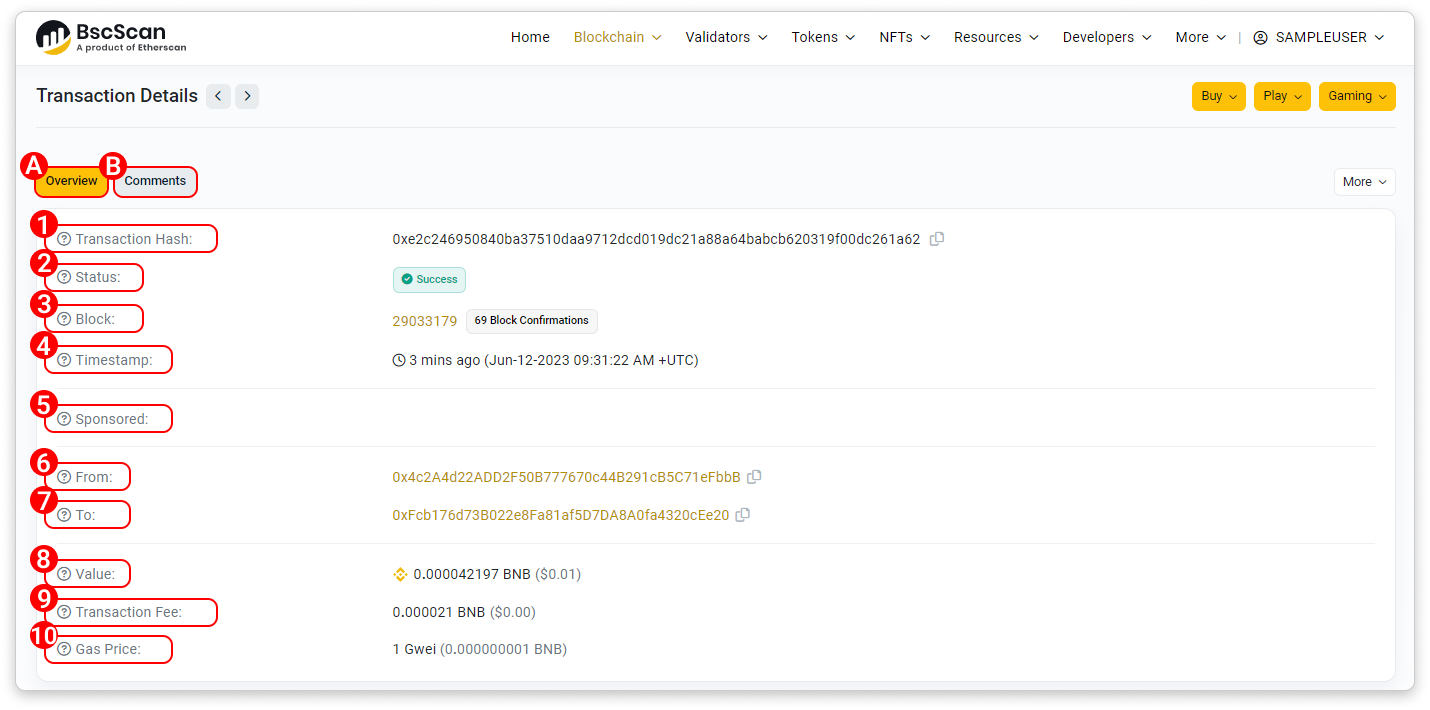This screenshot has height=710, width=1430.
Task: Copy the From address
Action: [x=755, y=477]
